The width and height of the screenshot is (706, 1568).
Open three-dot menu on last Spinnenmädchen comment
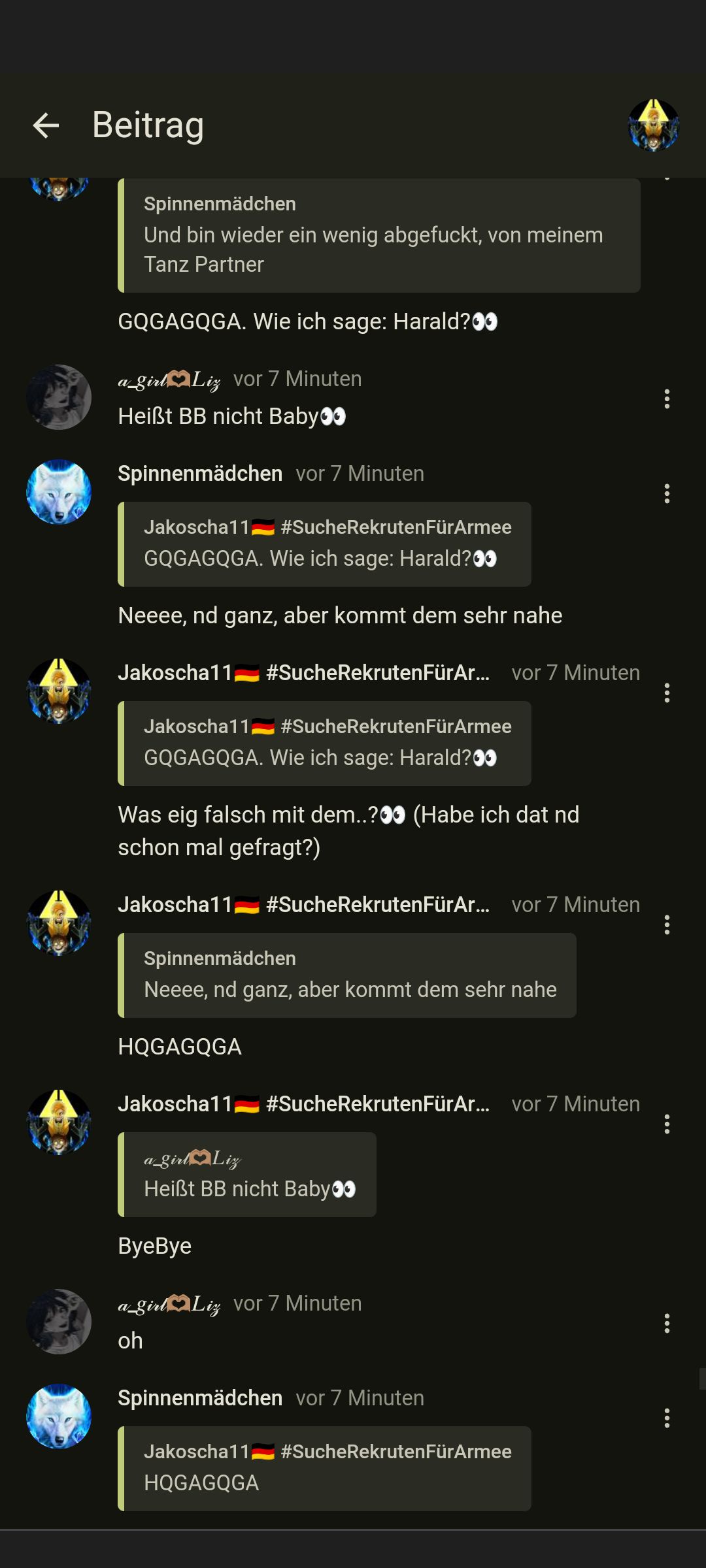tap(667, 1418)
